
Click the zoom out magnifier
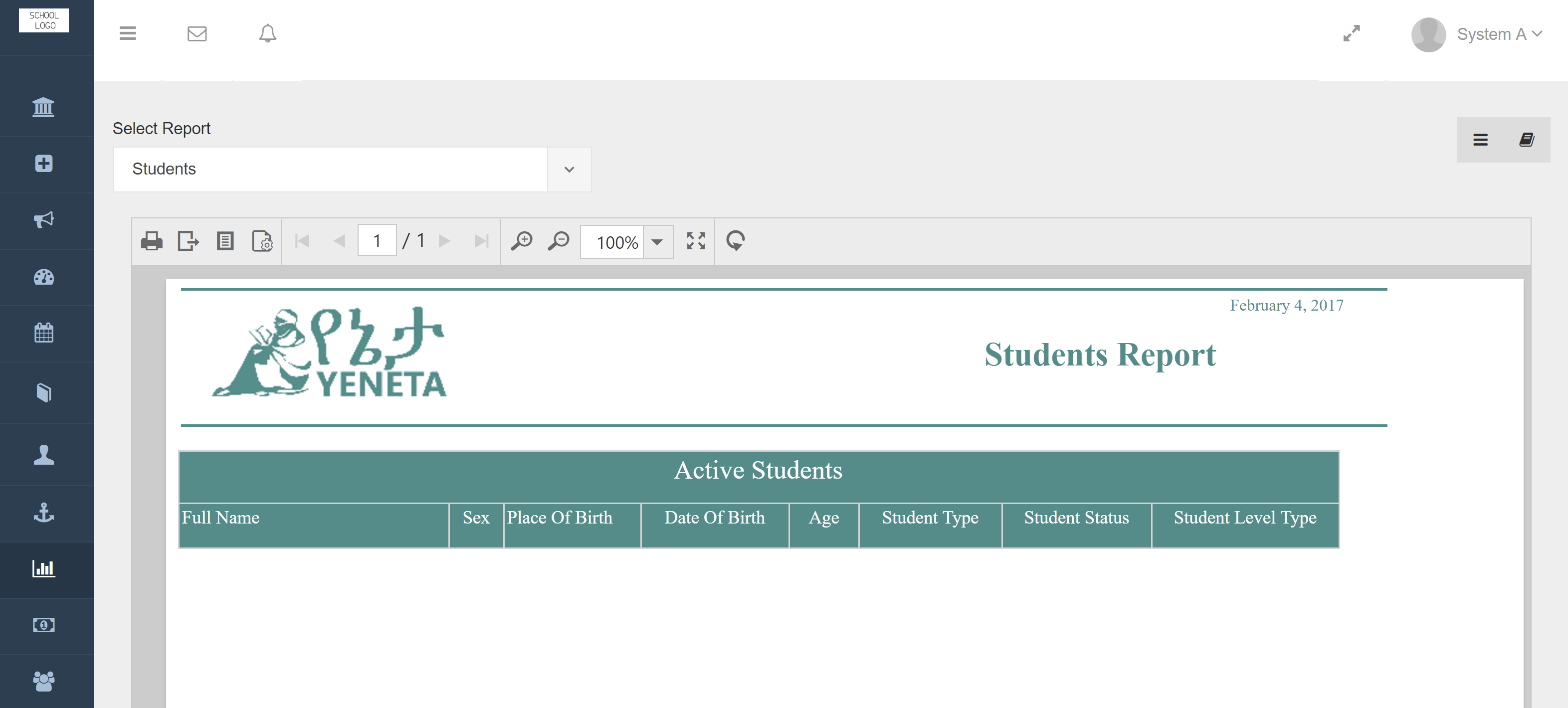coord(558,241)
